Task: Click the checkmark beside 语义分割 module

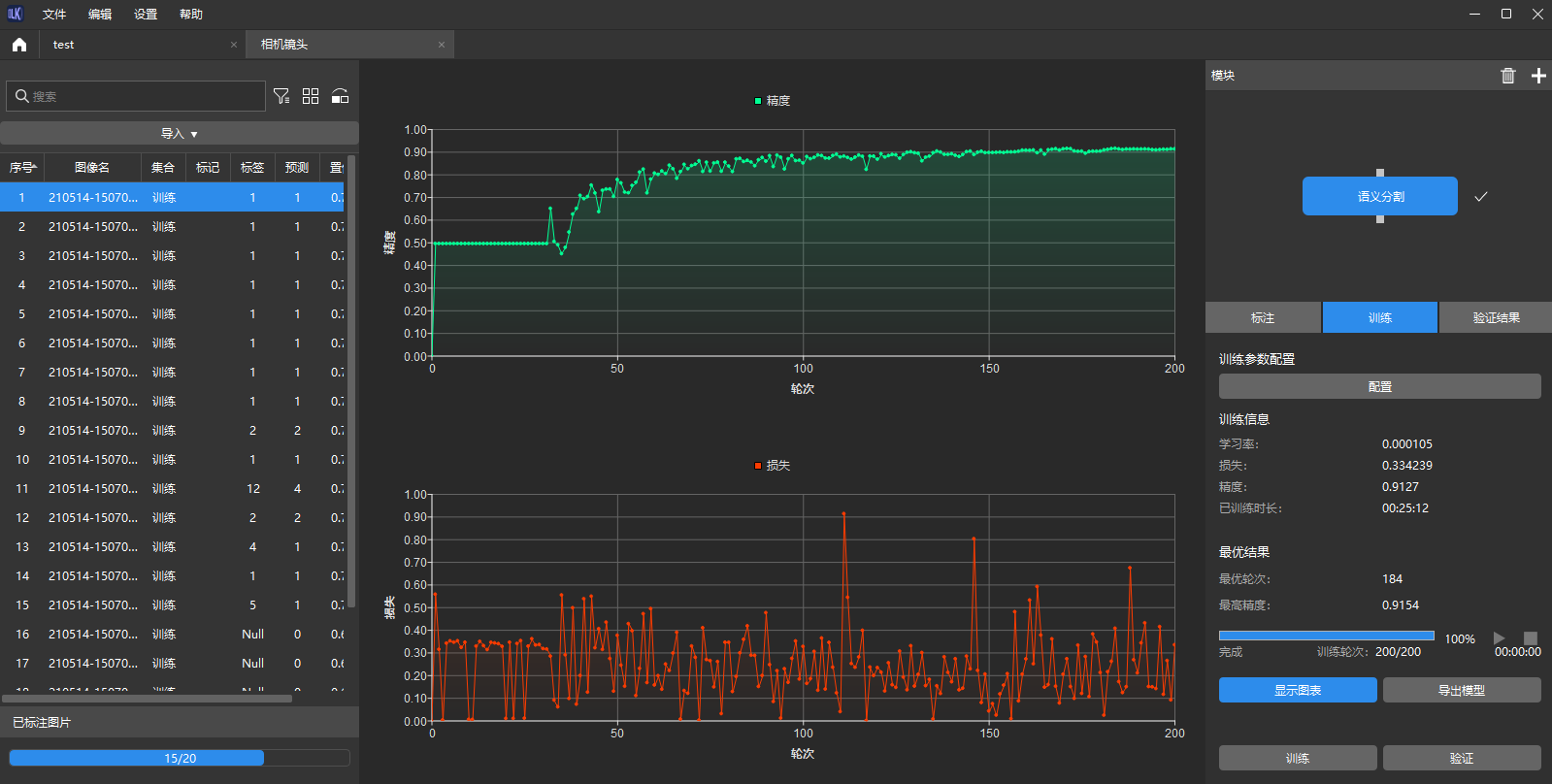Action: tap(1481, 196)
